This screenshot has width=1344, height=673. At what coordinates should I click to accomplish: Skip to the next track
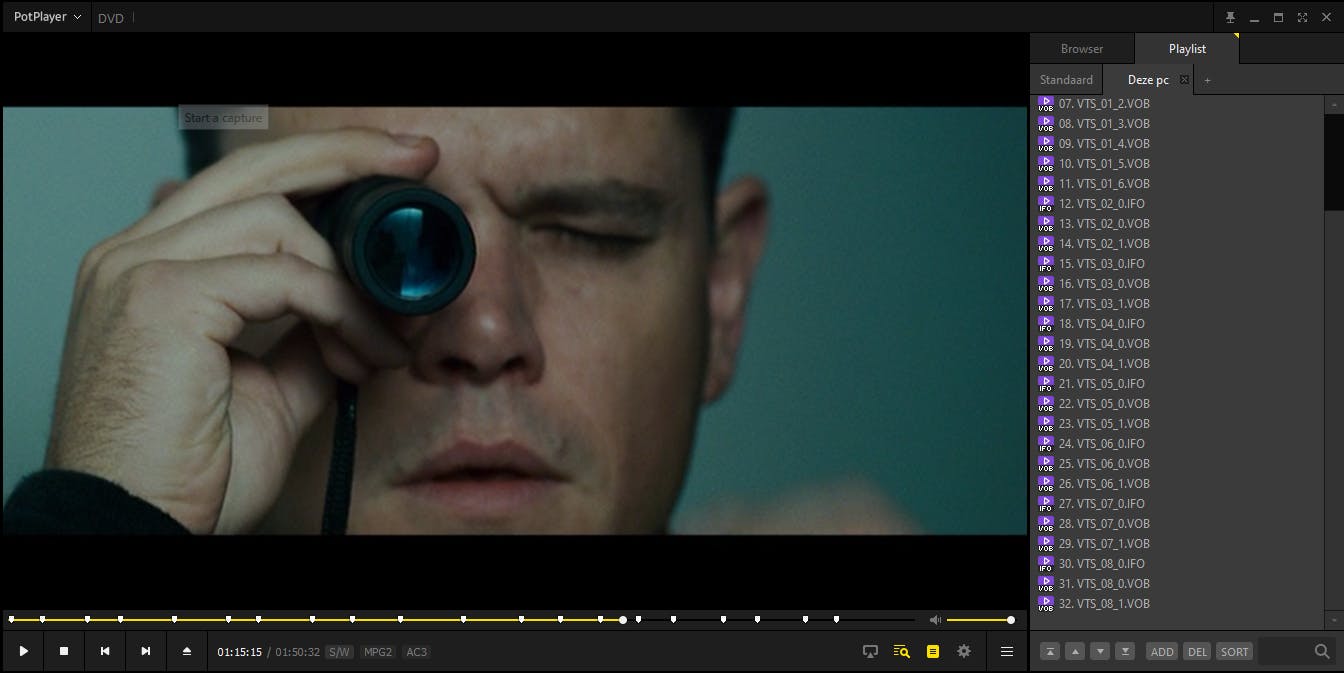(146, 651)
